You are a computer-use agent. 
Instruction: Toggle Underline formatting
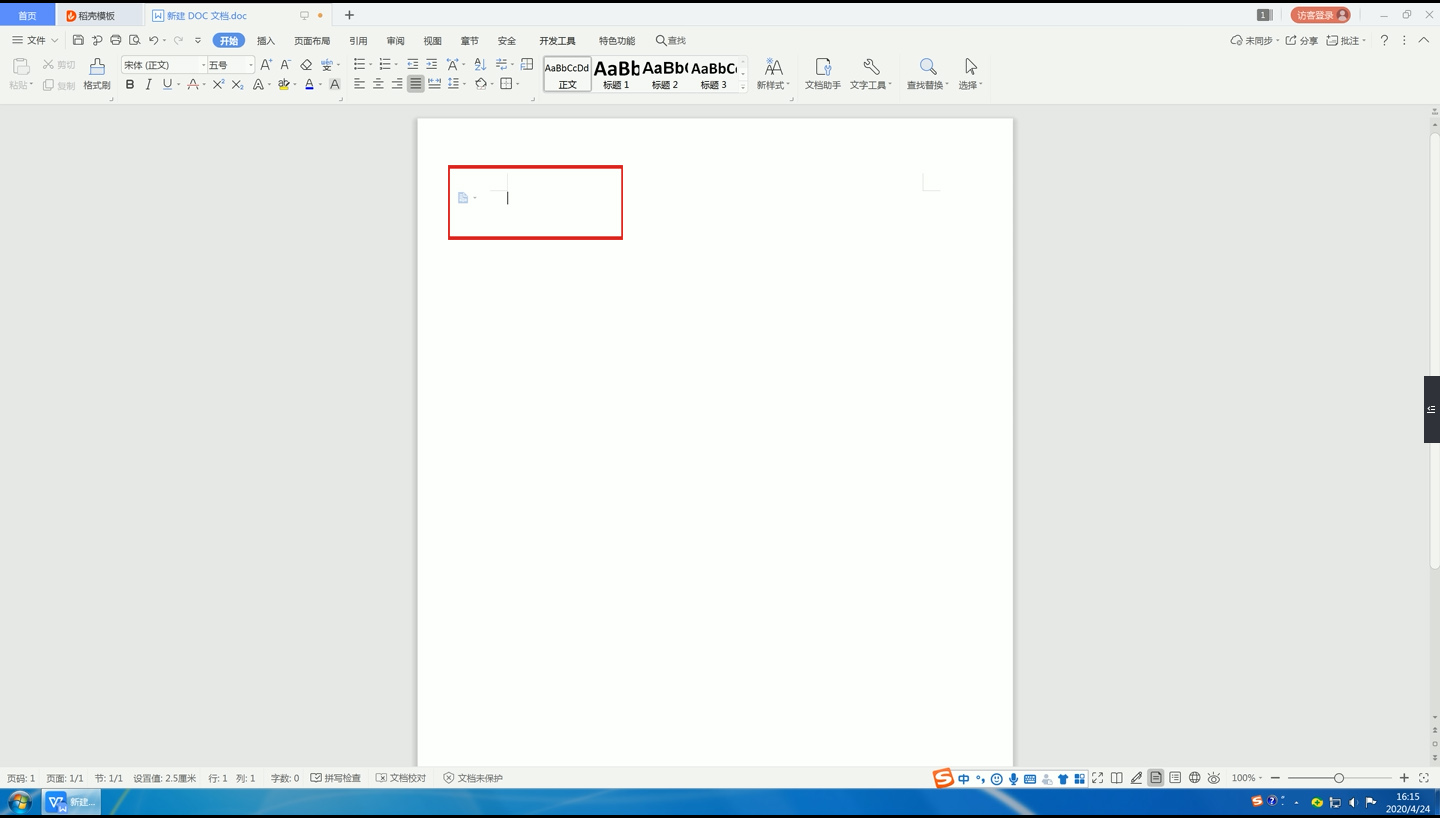point(167,84)
